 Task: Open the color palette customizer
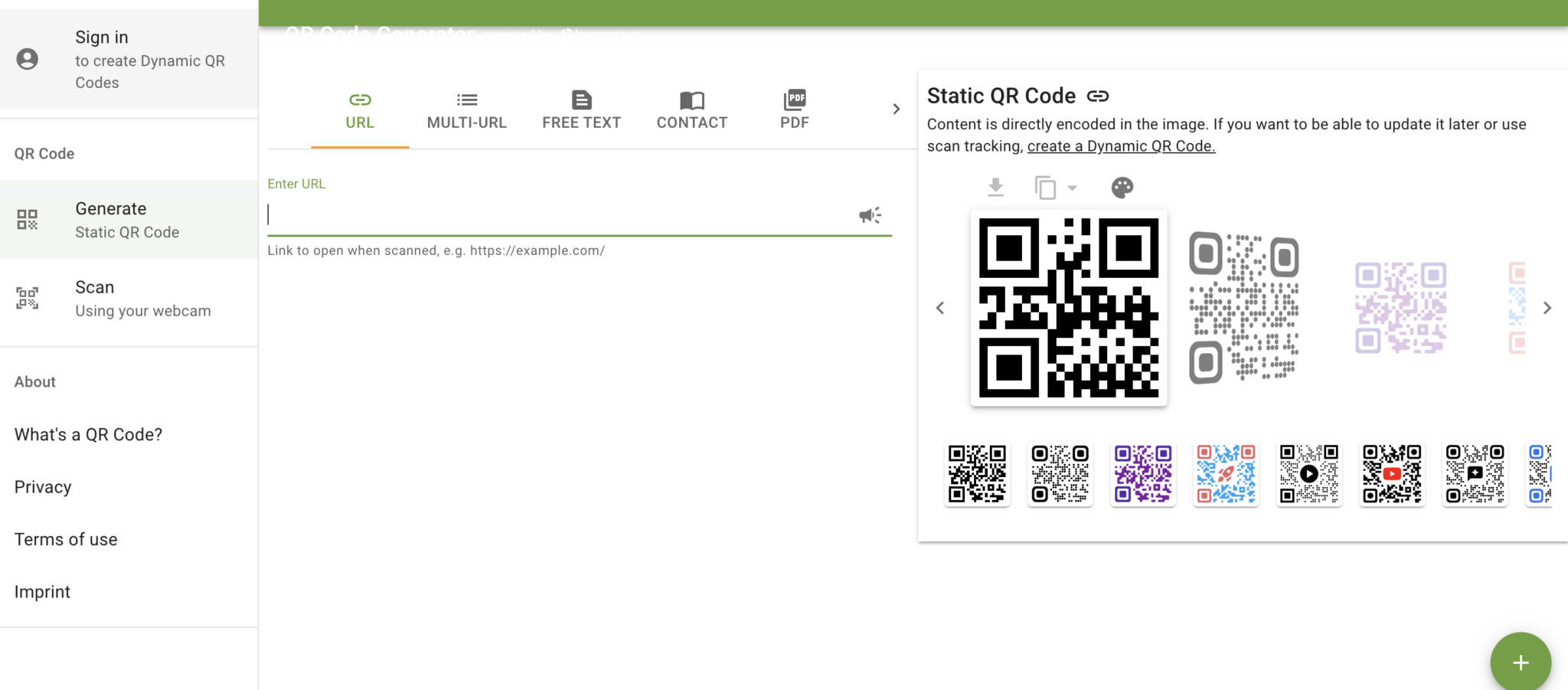click(x=1121, y=187)
